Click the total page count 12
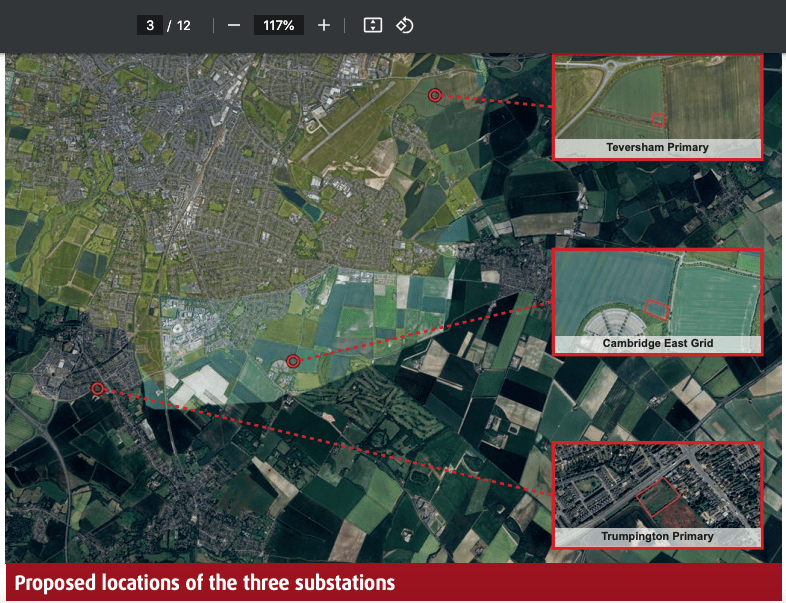The image size is (786, 603). point(183,25)
